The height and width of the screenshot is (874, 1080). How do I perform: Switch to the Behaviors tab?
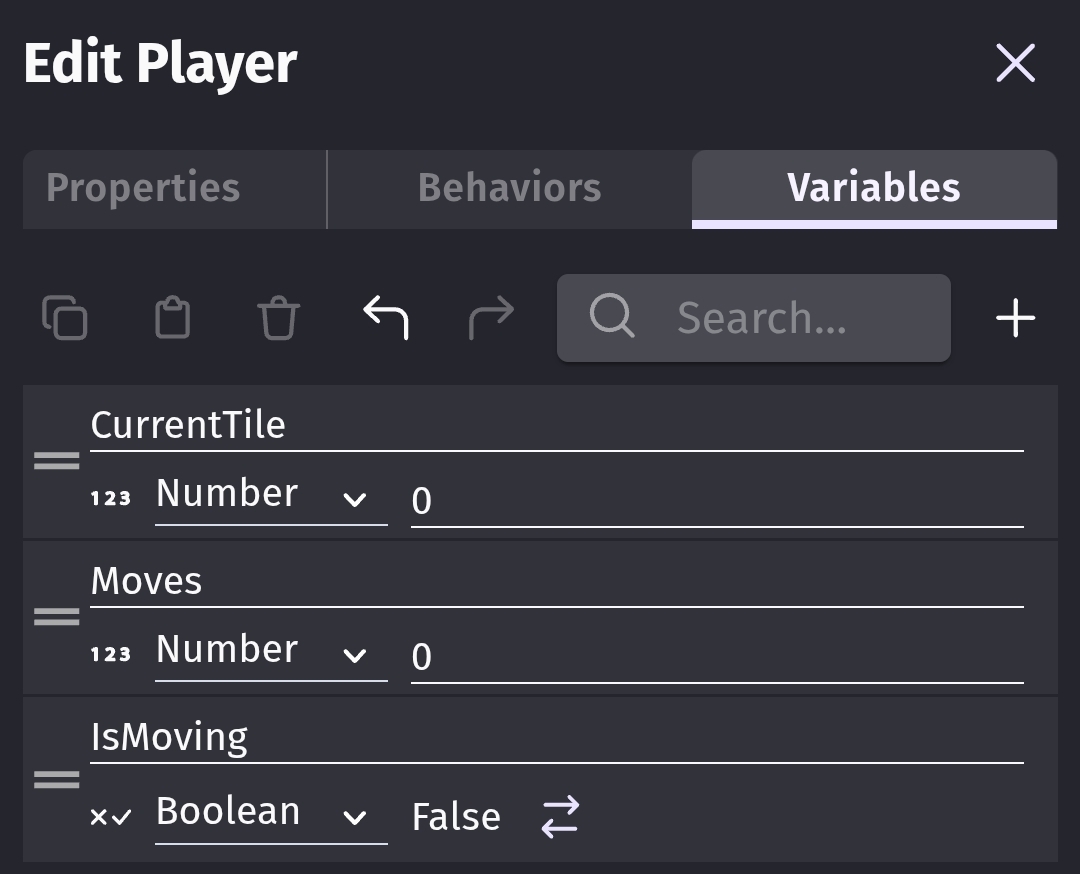tap(509, 188)
